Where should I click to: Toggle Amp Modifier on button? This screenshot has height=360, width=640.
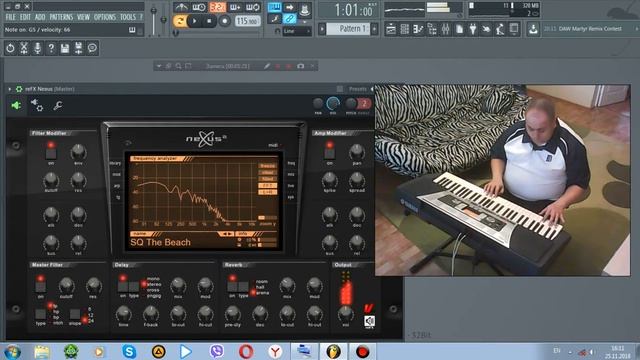coord(329,153)
